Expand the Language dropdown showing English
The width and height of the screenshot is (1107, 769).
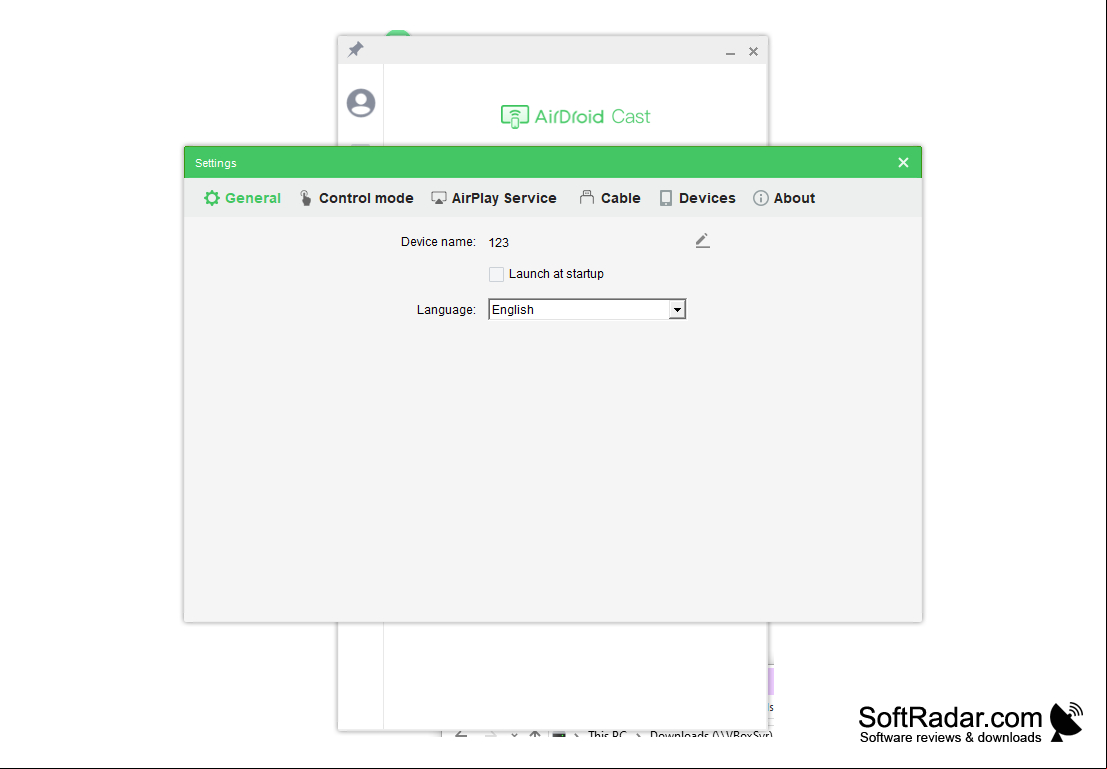[587, 309]
